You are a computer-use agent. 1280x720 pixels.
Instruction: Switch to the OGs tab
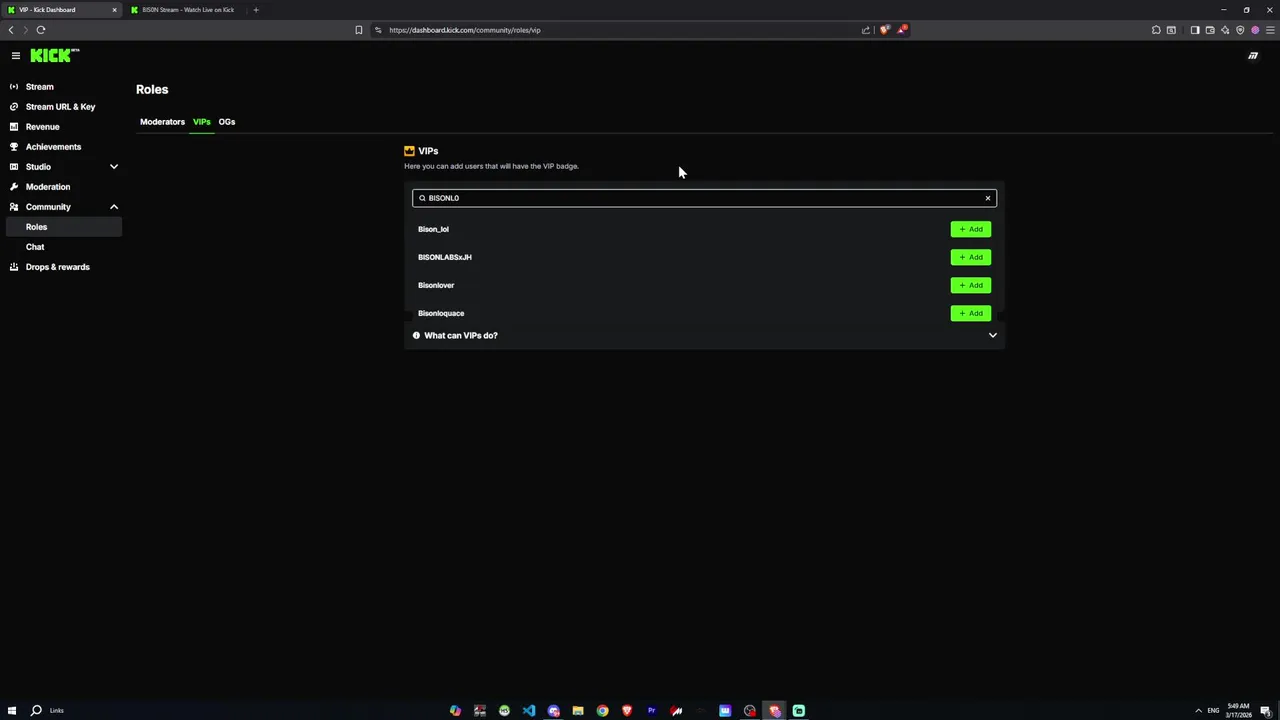pos(227,122)
